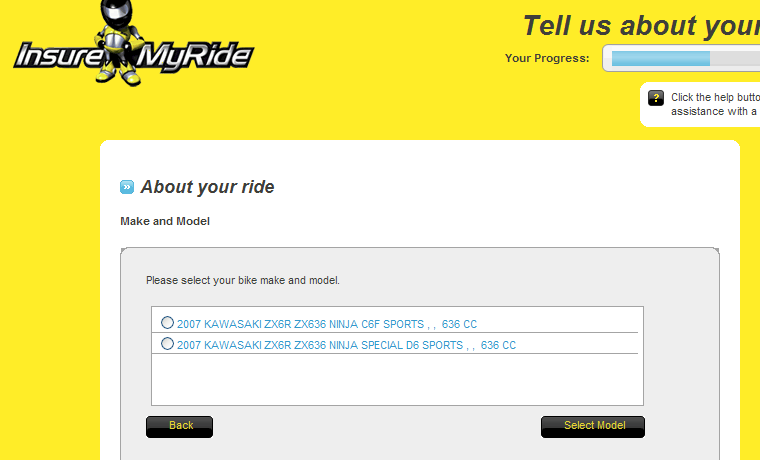Viewport: 760px width, 460px height.
Task: Click the '636 CC' text on the C6F row
Action: 459,324
